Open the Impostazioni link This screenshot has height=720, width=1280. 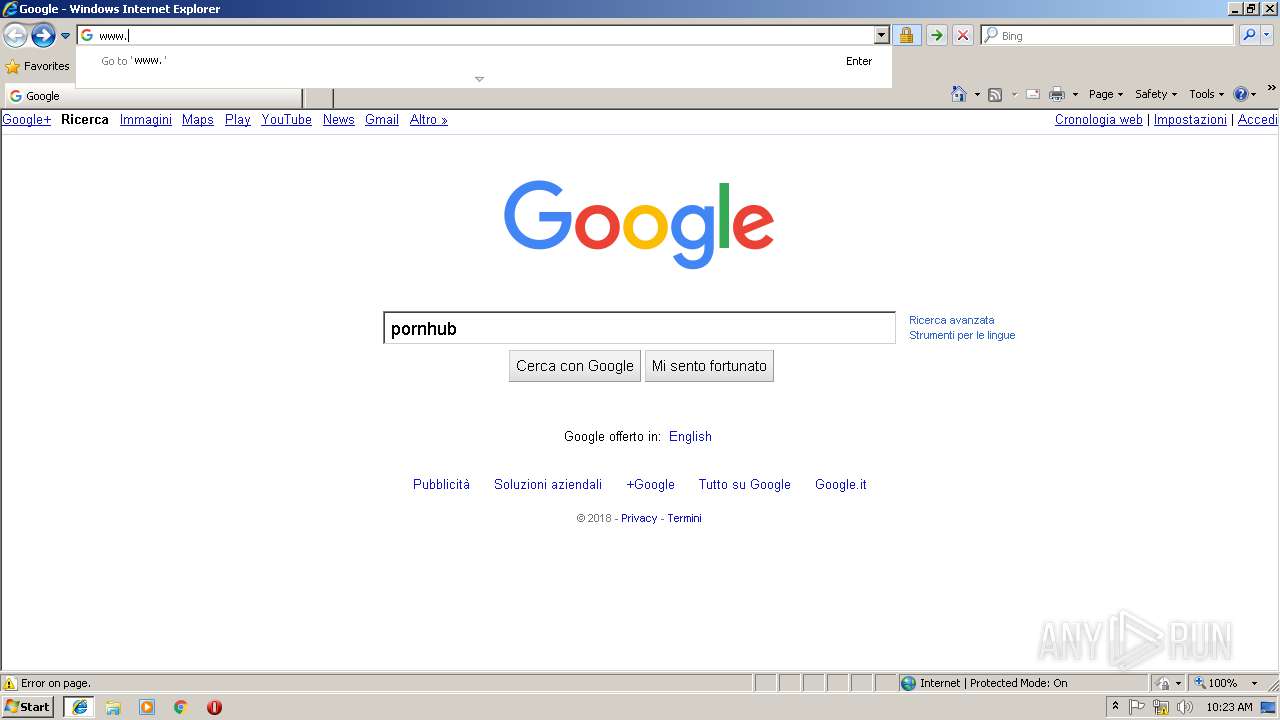(1190, 120)
